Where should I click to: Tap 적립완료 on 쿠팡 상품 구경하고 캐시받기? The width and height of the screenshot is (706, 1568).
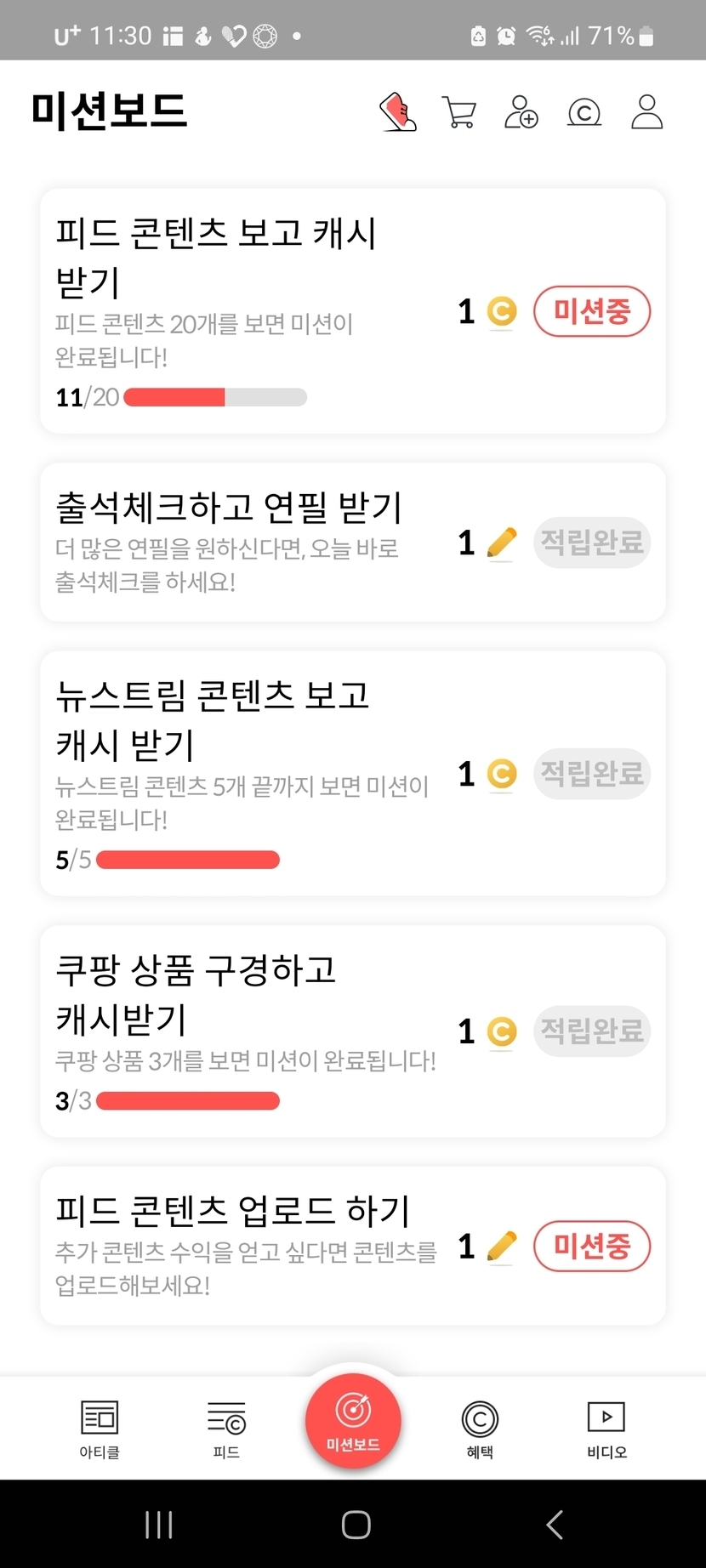click(592, 1031)
